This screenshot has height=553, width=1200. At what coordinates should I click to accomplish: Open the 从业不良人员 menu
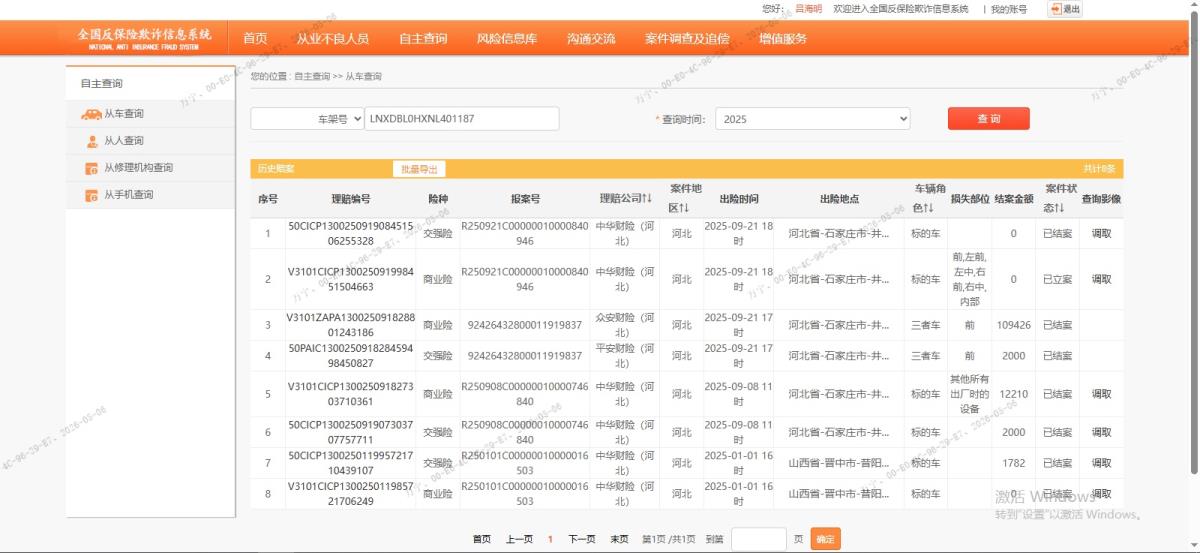pyautogui.click(x=333, y=39)
